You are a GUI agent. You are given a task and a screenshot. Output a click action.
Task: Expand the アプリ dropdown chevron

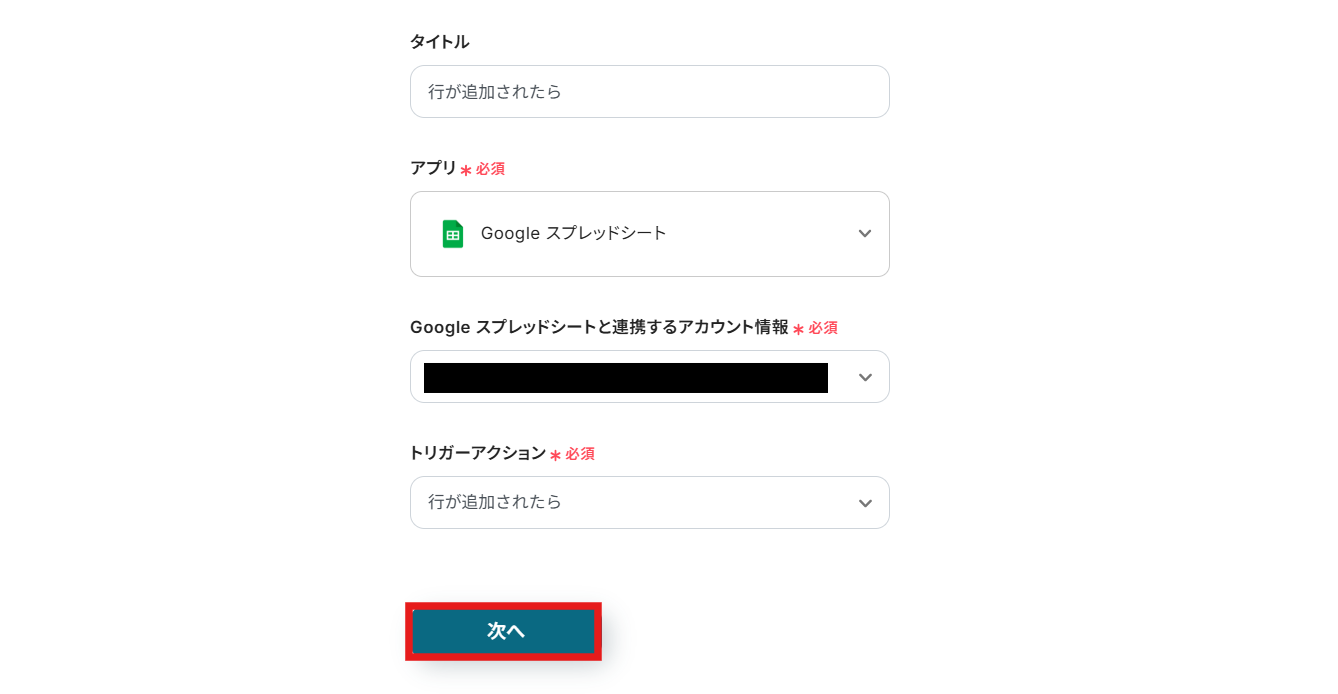(865, 234)
